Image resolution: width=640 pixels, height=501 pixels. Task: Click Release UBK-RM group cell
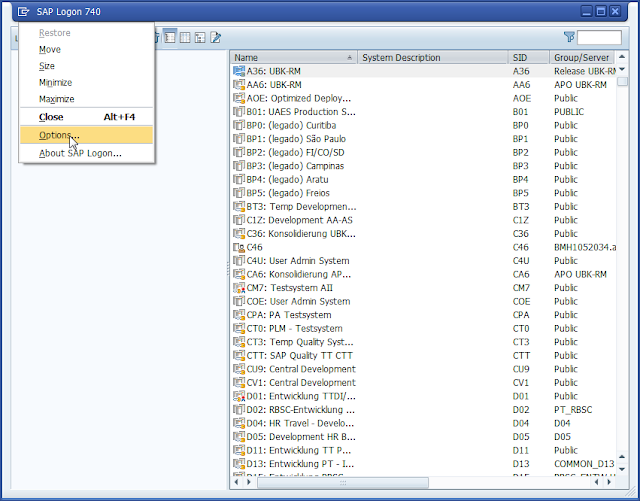tap(584, 71)
